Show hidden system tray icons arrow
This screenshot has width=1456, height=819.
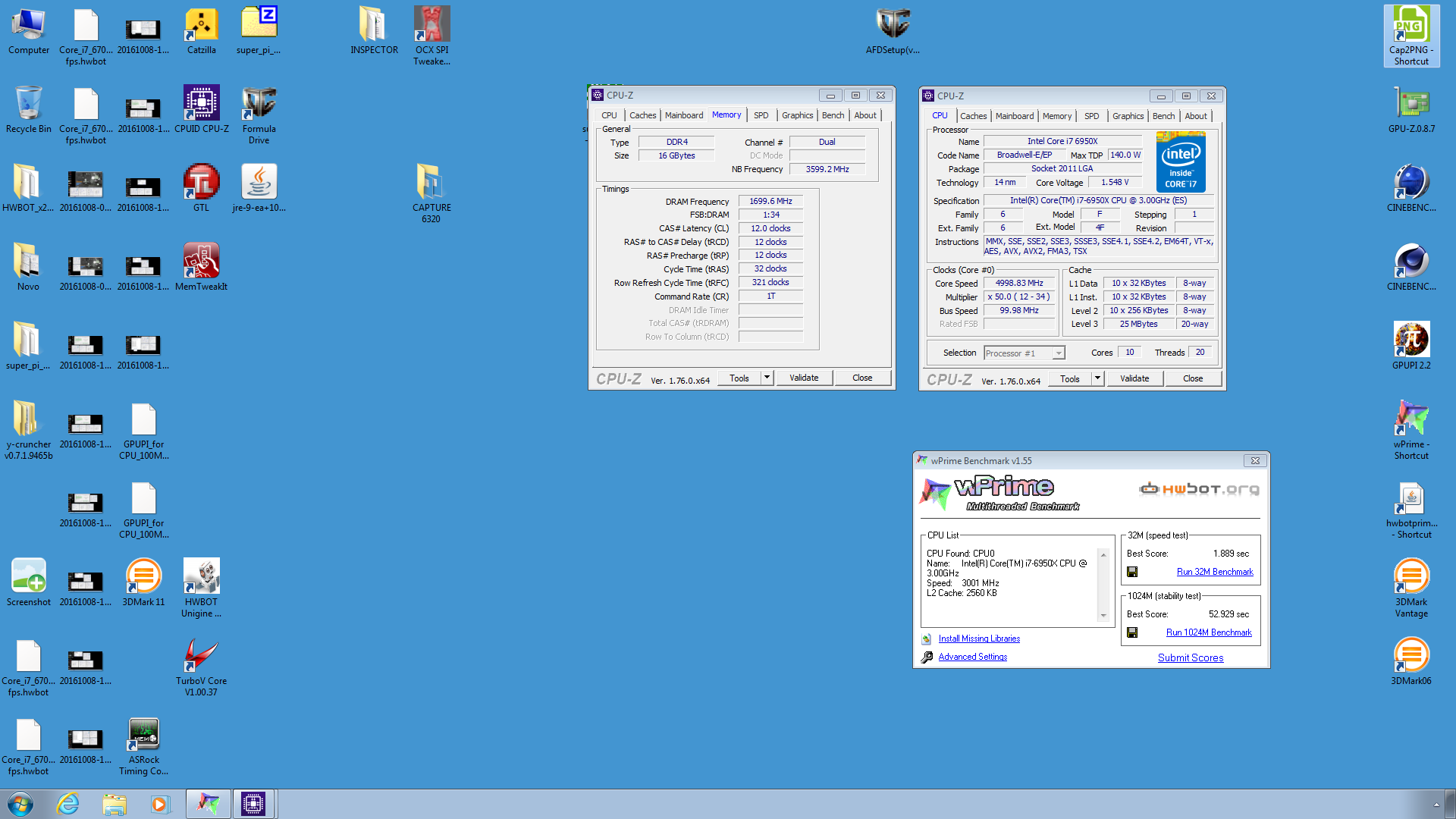pyautogui.click(x=1436, y=805)
